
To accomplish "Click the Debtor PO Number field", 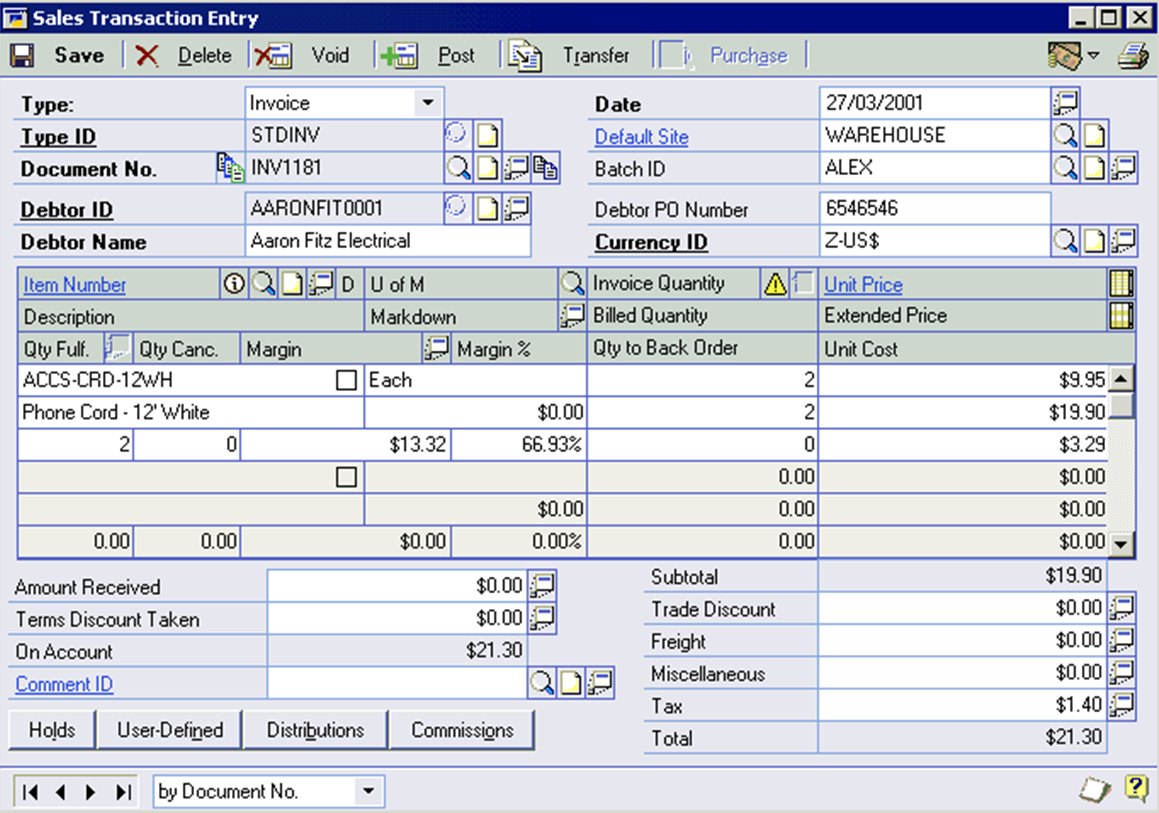I will (x=933, y=209).
